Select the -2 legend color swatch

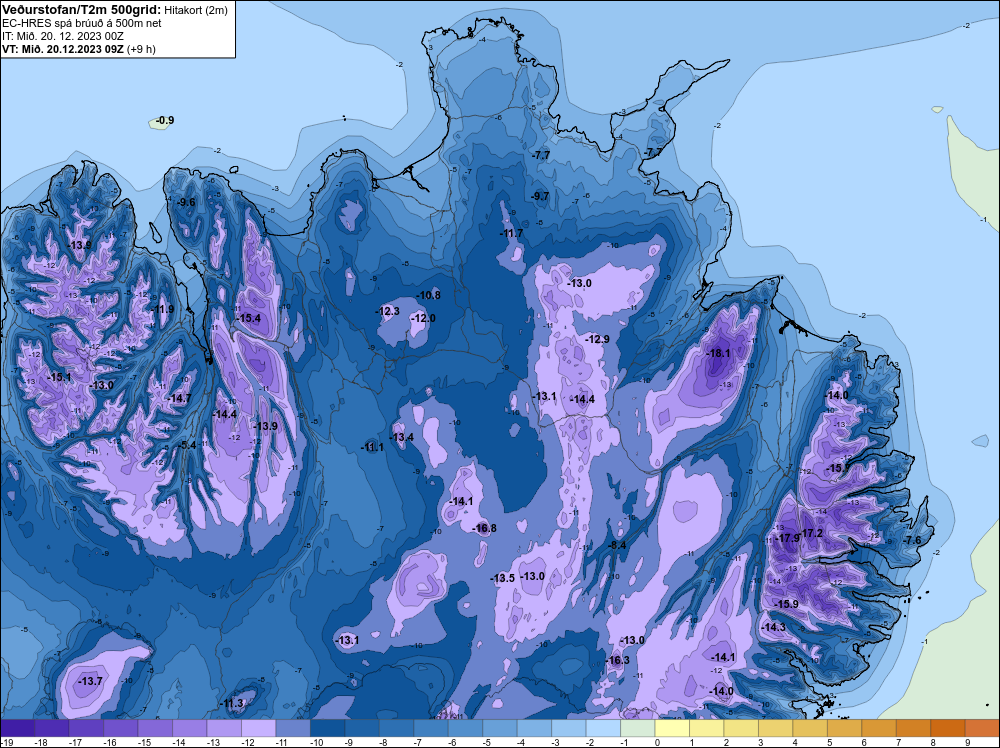click(x=603, y=728)
